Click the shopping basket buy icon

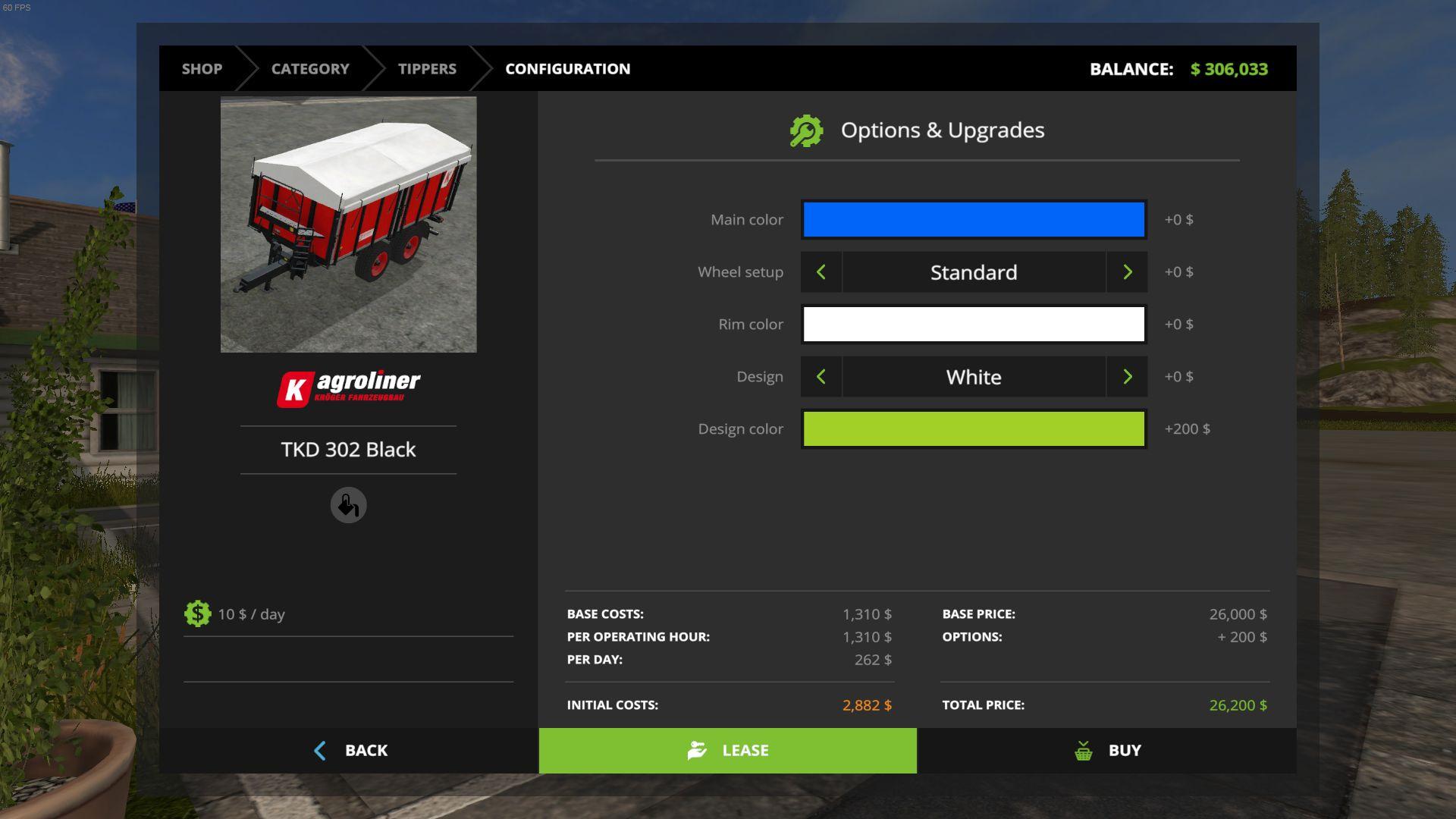click(x=1083, y=751)
